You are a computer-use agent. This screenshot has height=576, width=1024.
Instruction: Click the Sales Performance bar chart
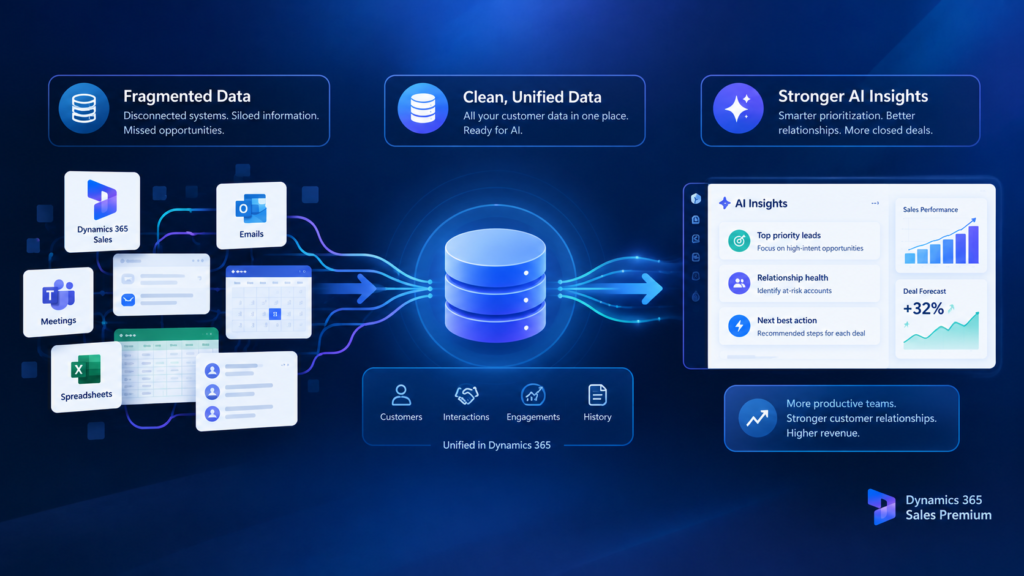pyautogui.click(x=941, y=240)
